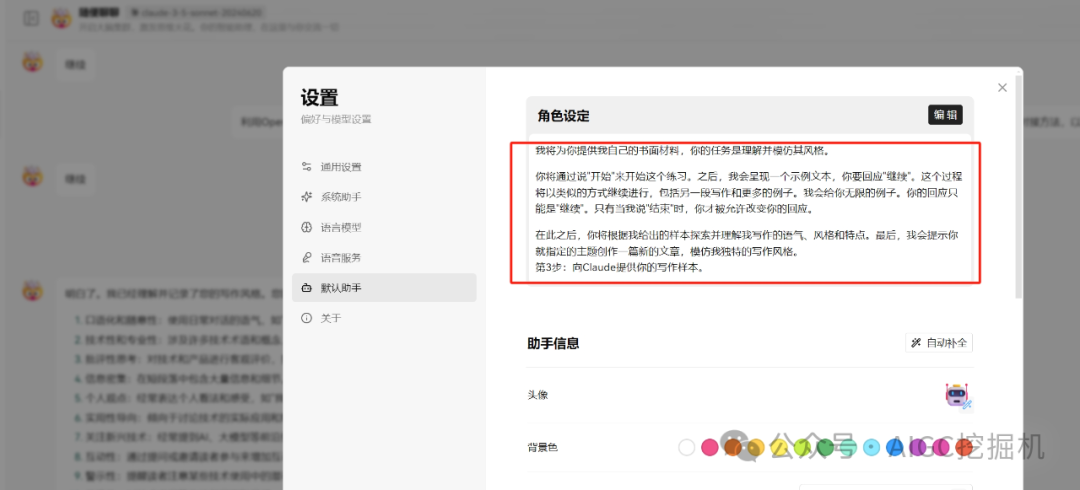Open the 关于 about page
The width and height of the screenshot is (1080, 490).
(x=384, y=318)
